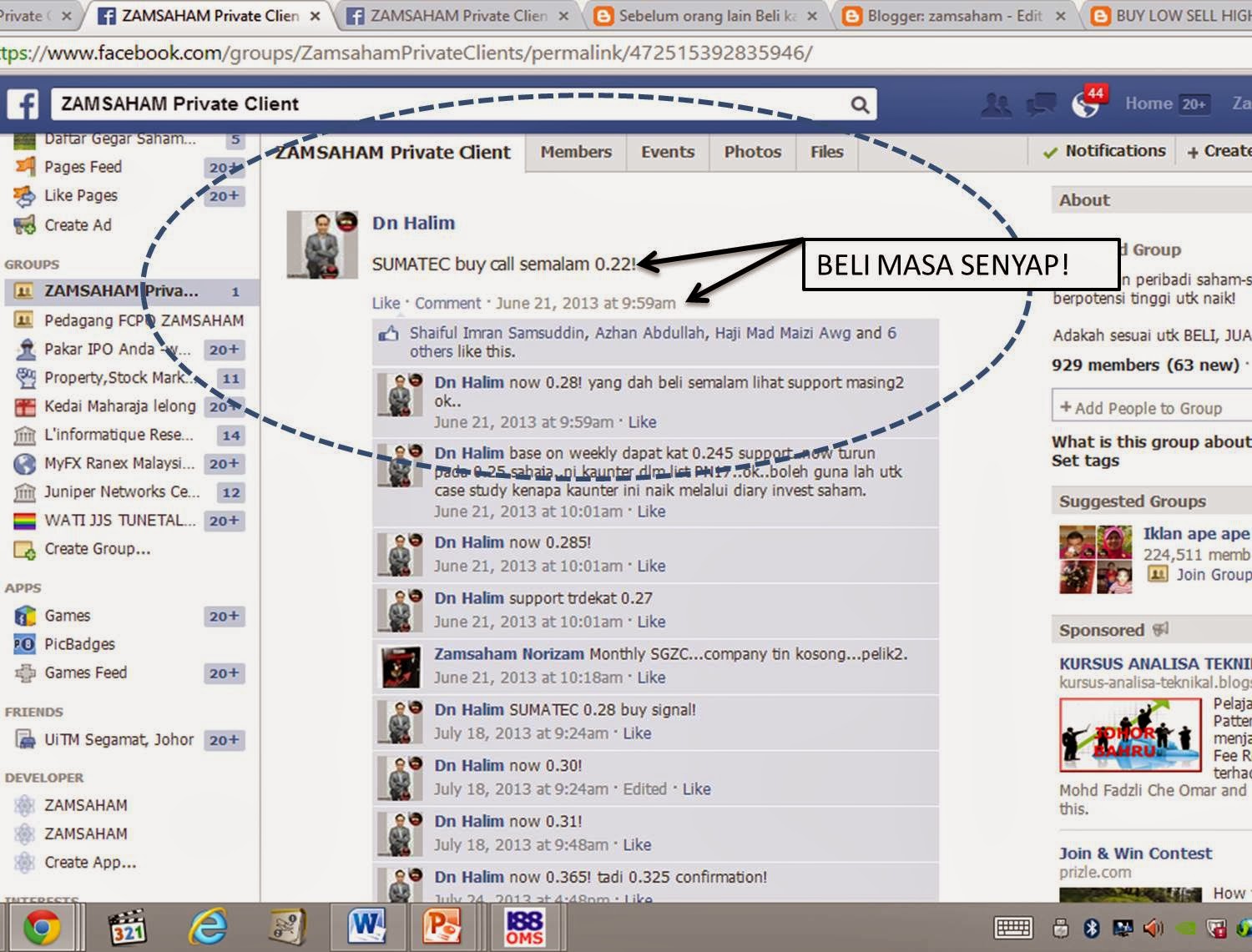Screen dimensions: 1252x952
Task: Open the messages icon in Facebook header
Action: click(1041, 104)
